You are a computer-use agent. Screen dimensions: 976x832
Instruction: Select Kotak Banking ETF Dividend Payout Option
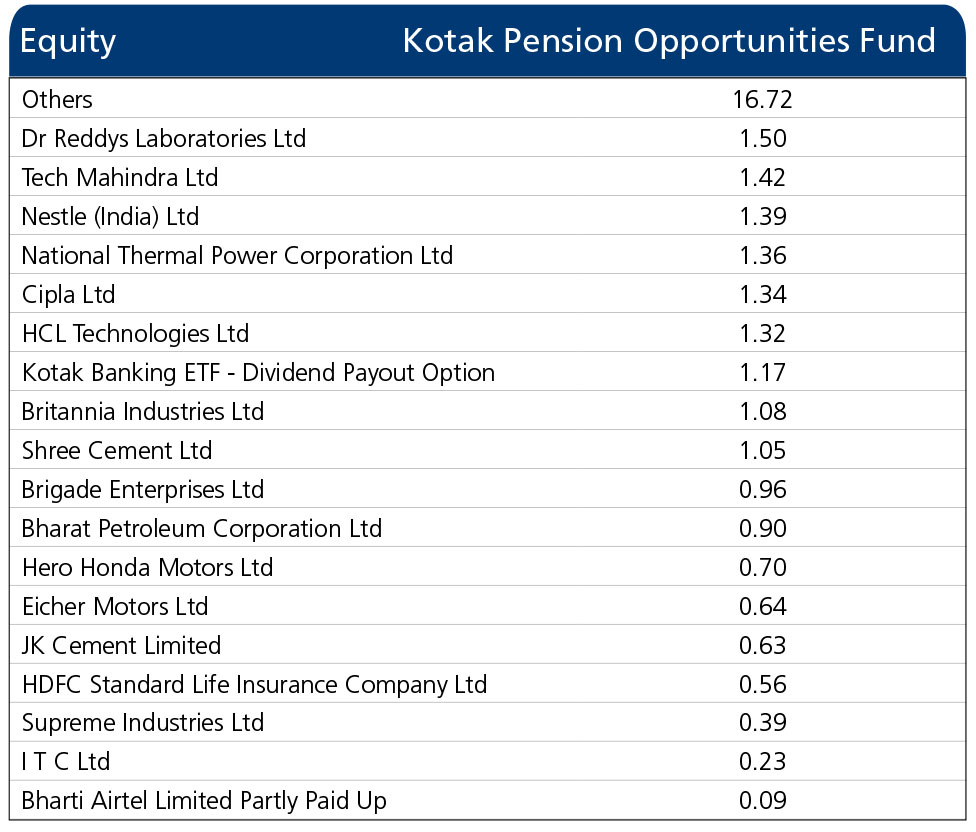click(x=258, y=372)
